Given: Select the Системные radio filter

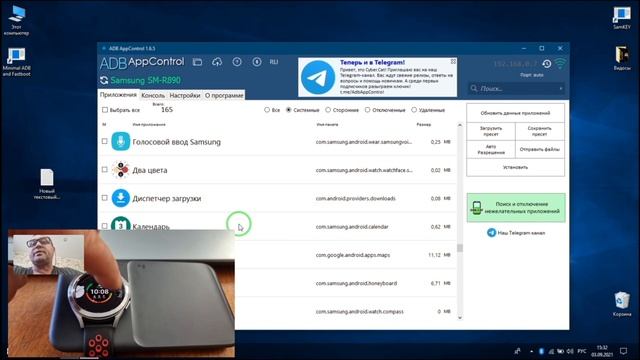Looking at the screenshot, I should [x=289, y=110].
